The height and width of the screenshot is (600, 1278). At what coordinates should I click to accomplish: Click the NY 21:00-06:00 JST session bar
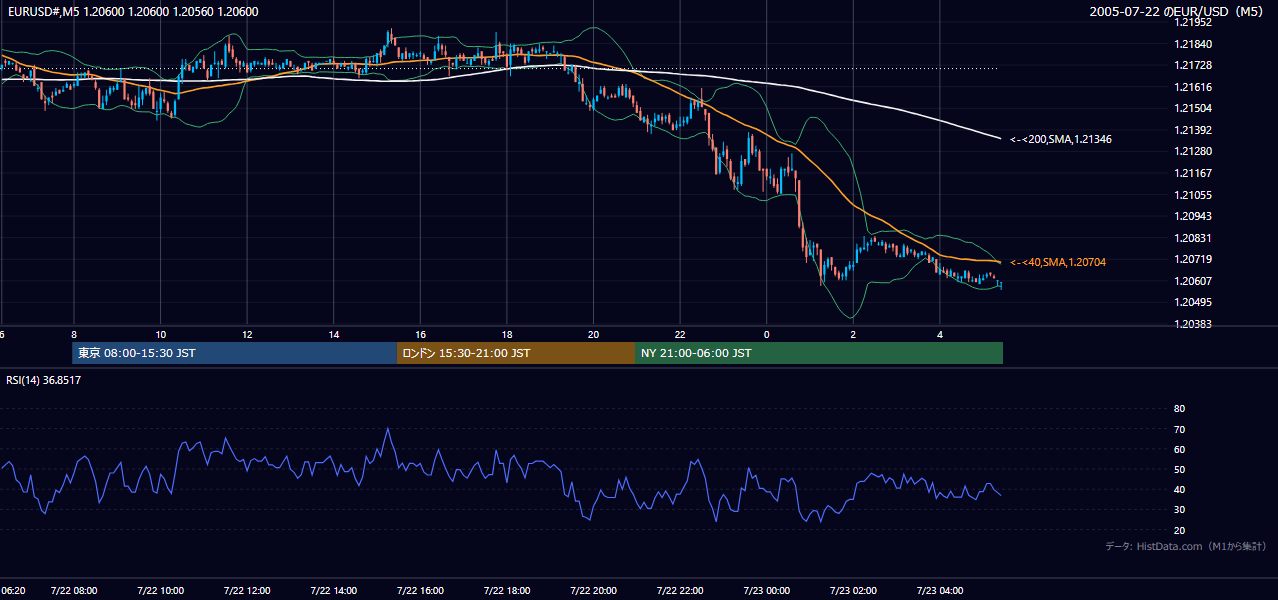point(819,353)
